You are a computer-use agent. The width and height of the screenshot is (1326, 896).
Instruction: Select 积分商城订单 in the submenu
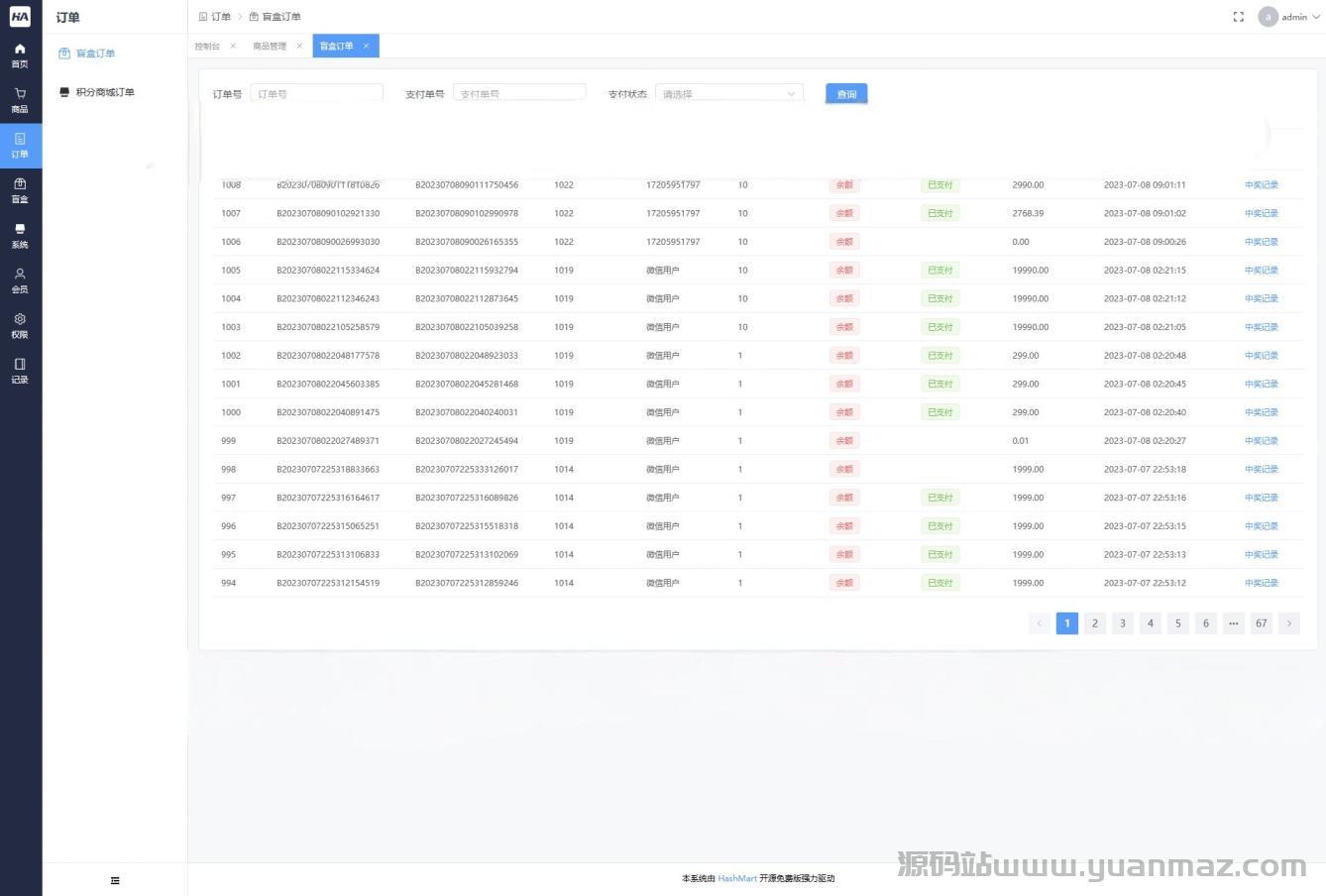105,92
